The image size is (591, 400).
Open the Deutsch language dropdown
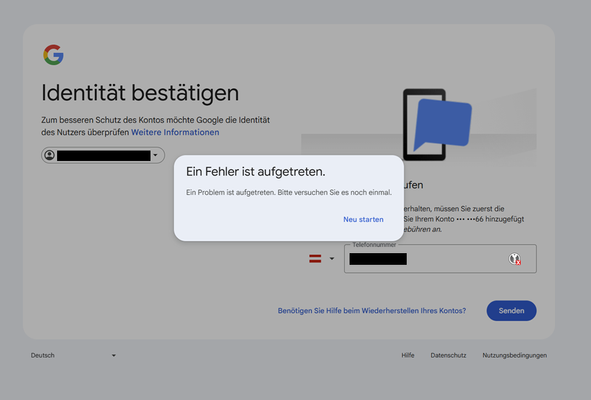tap(73, 355)
